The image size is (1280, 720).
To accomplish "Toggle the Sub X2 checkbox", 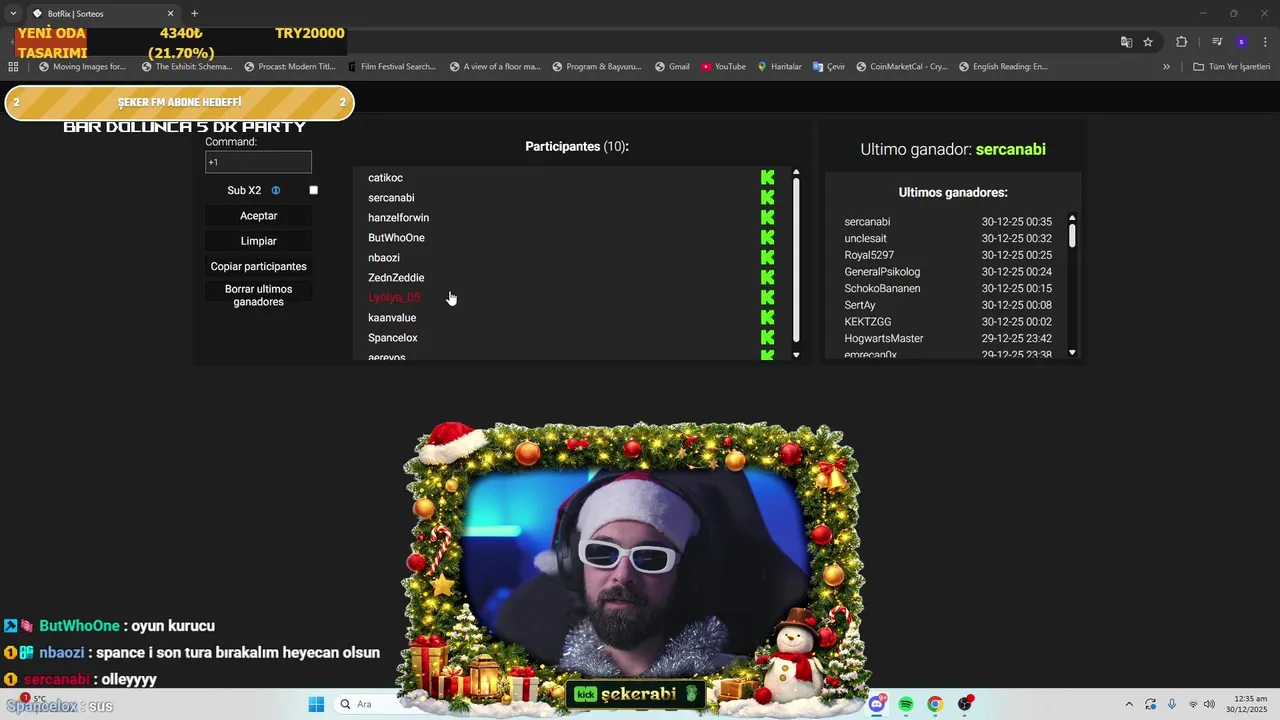I will (313, 190).
